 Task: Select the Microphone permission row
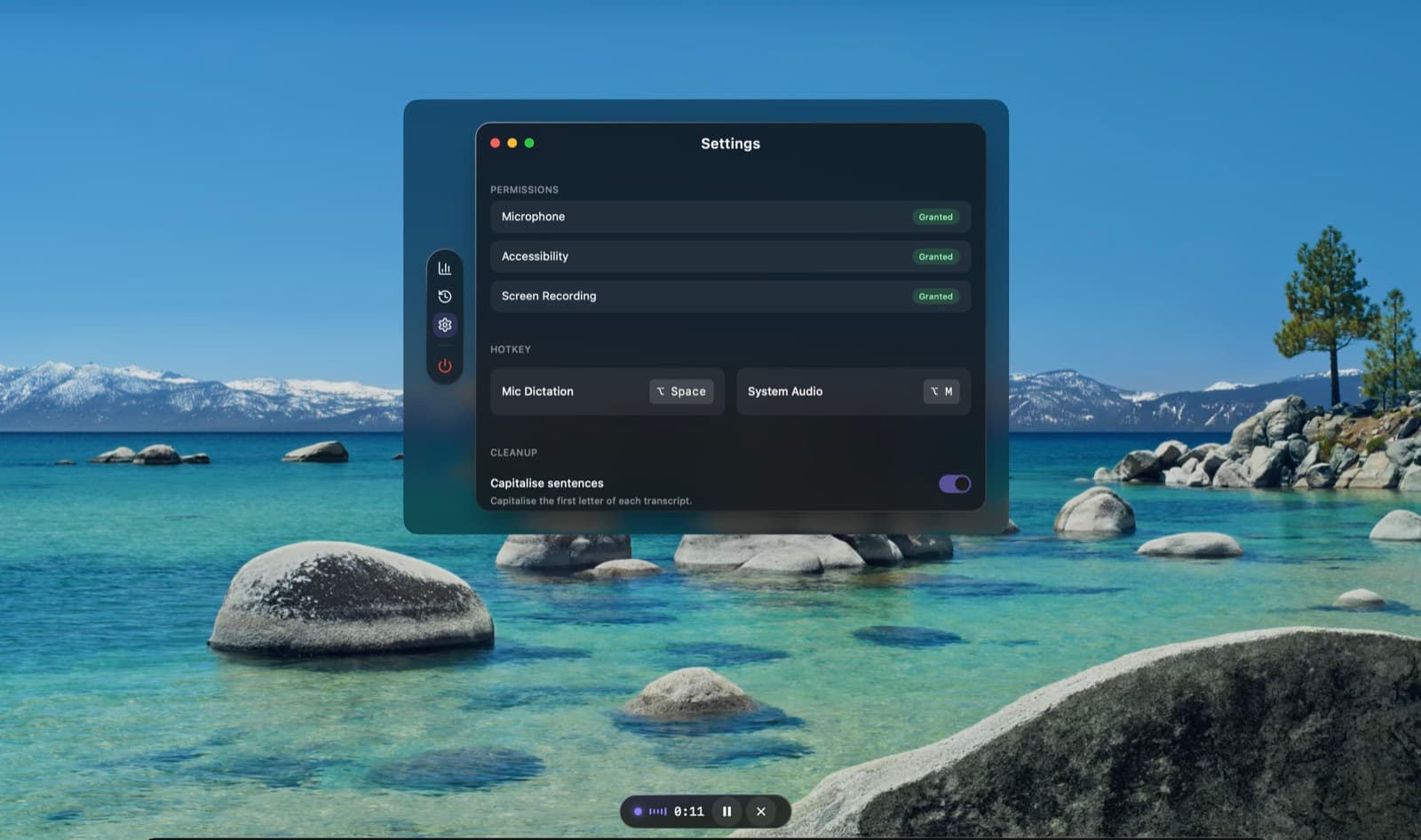(730, 217)
